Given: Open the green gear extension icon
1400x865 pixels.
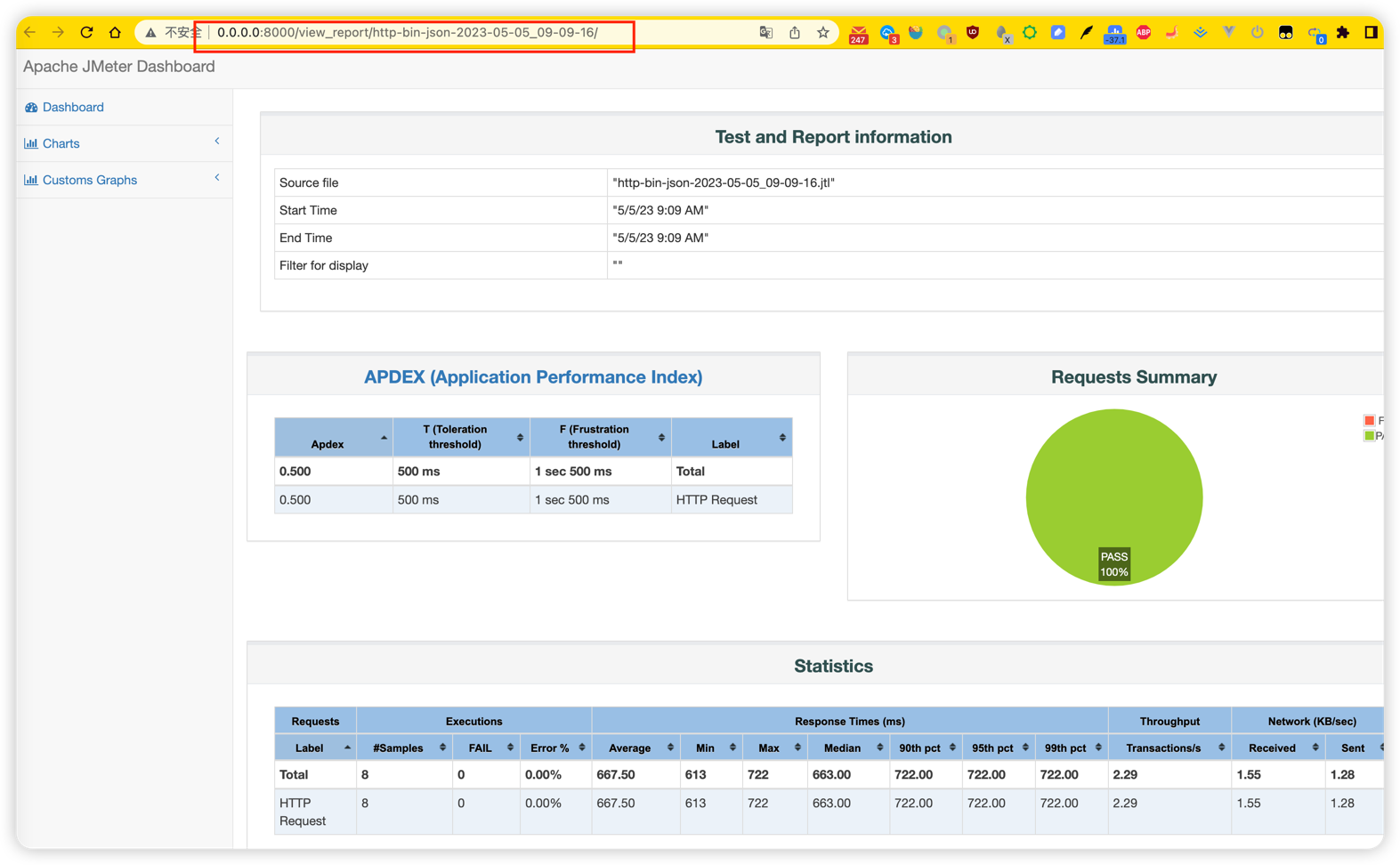Looking at the screenshot, I should (1030, 33).
